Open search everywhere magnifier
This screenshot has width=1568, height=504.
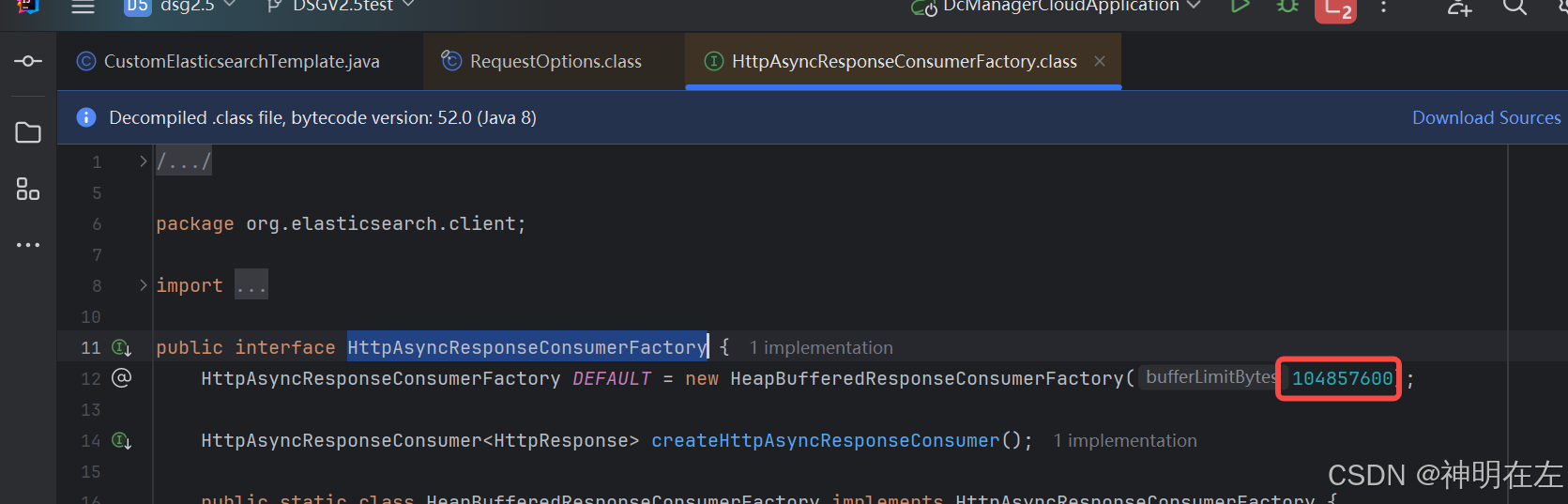tap(1515, 7)
